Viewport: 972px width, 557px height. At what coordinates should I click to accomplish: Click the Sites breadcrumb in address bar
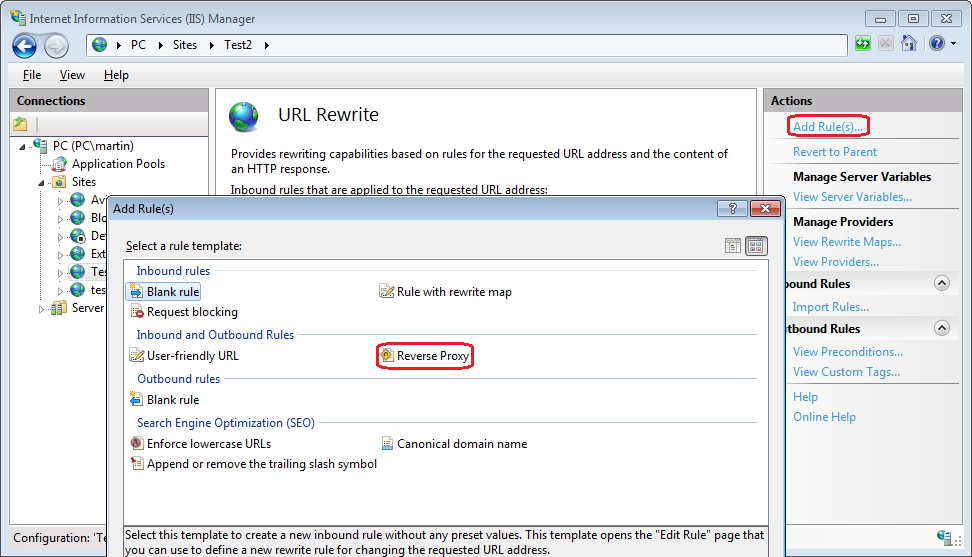pyautogui.click(x=184, y=45)
